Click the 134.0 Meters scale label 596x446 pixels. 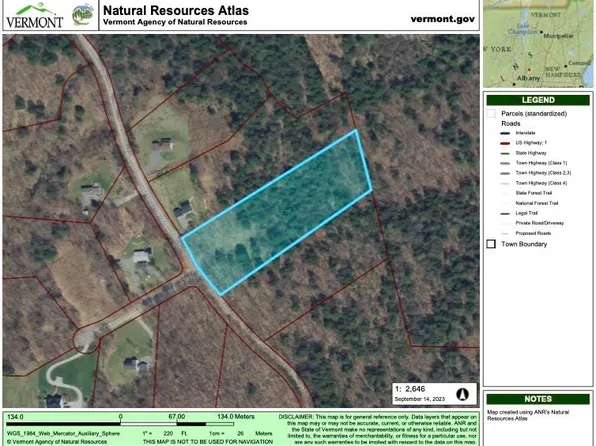click(x=236, y=417)
